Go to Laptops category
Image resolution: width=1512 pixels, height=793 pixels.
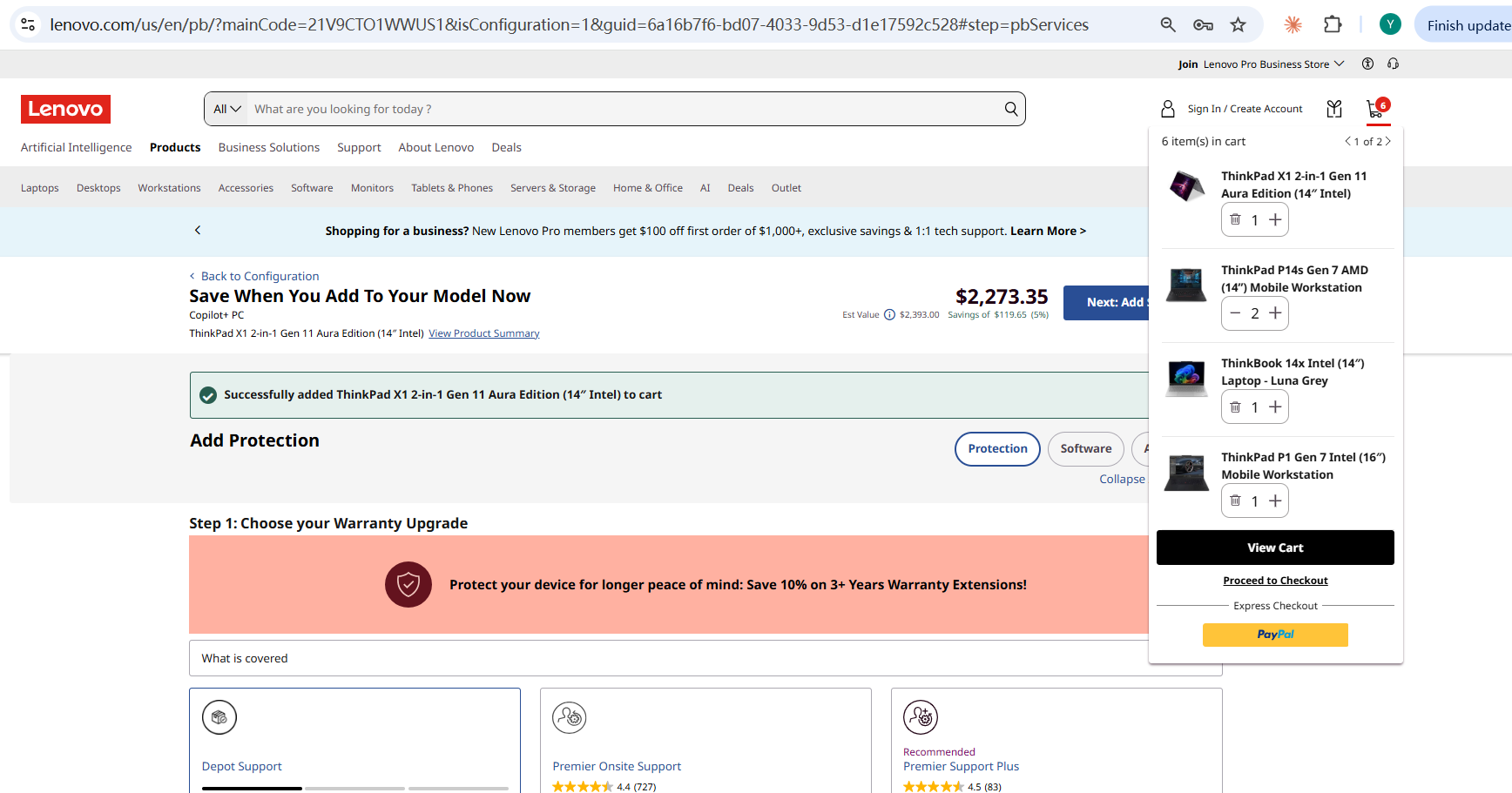(x=40, y=188)
